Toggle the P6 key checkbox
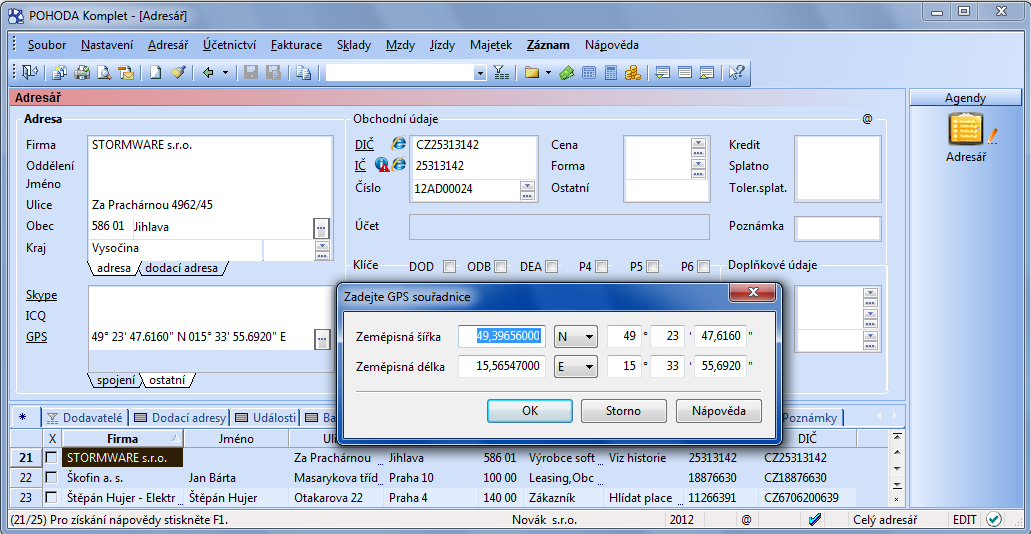The width and height of the screenshot is (1031, 534). pyautogui.click(x=704, y=266)
